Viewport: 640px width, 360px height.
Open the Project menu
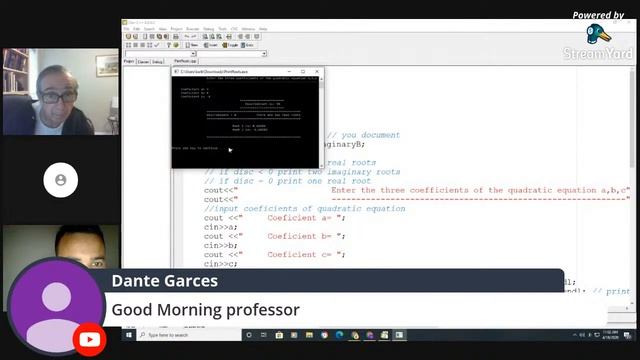176,29
